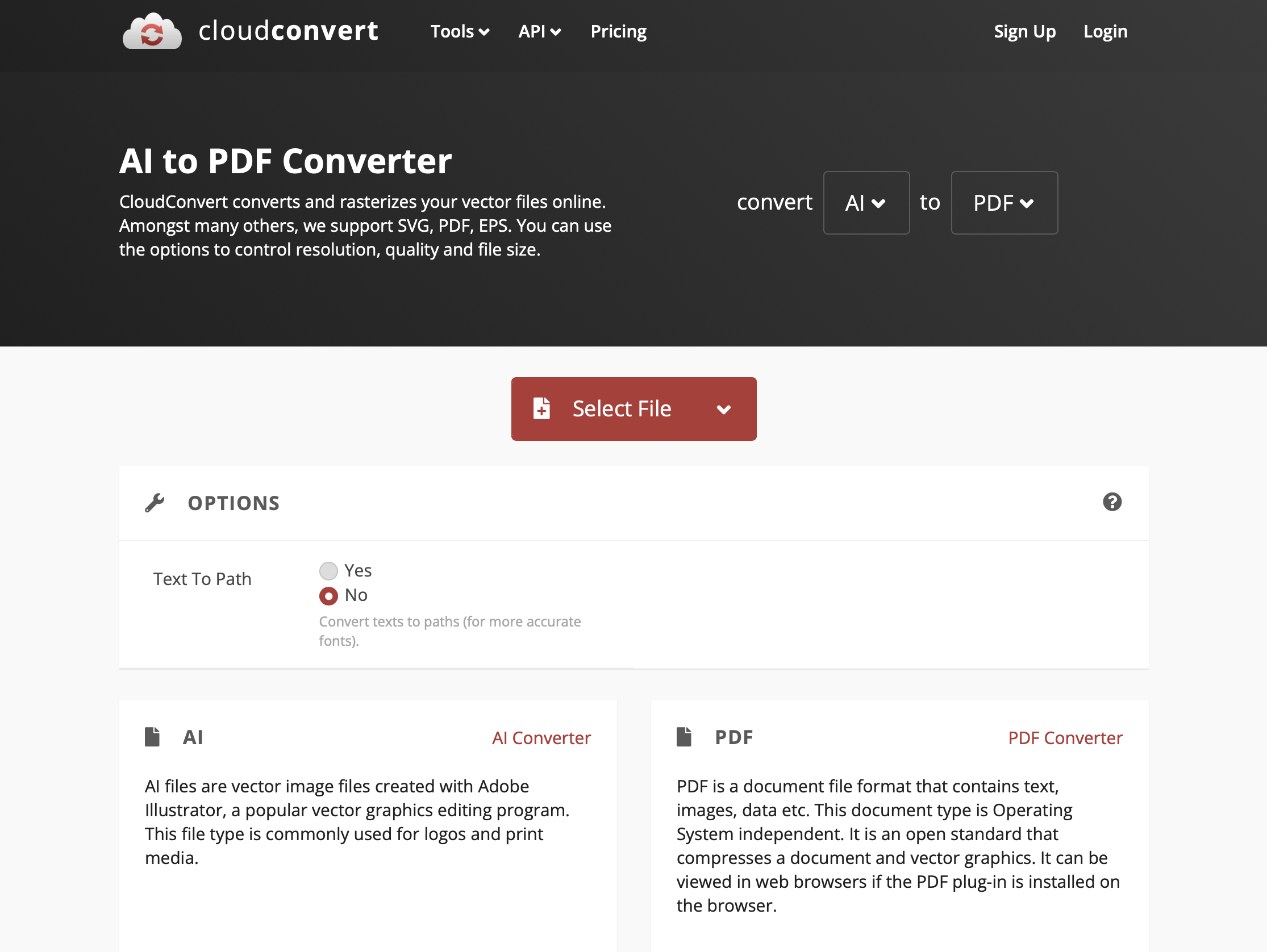Click the wrench icon beside OPTIONS

(x=155, y=502)
